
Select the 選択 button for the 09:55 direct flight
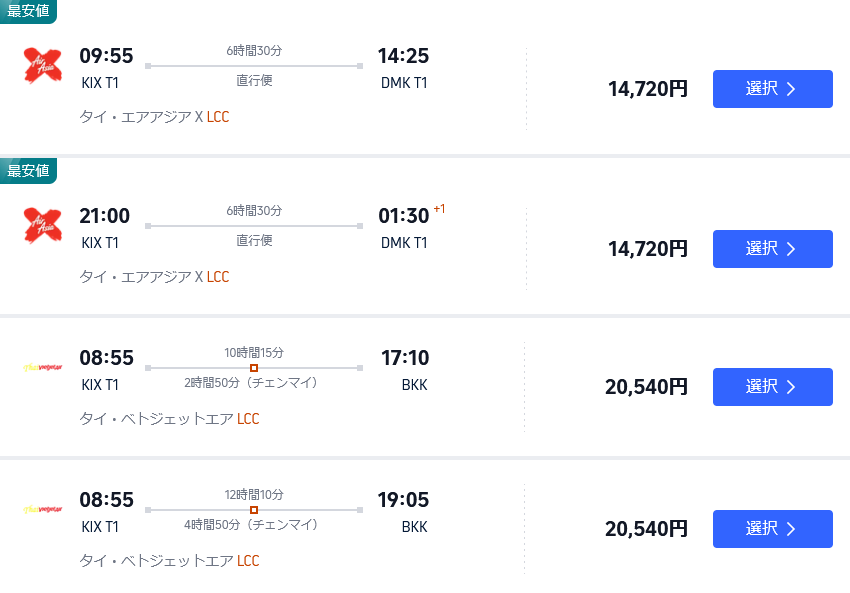(772, 88)
